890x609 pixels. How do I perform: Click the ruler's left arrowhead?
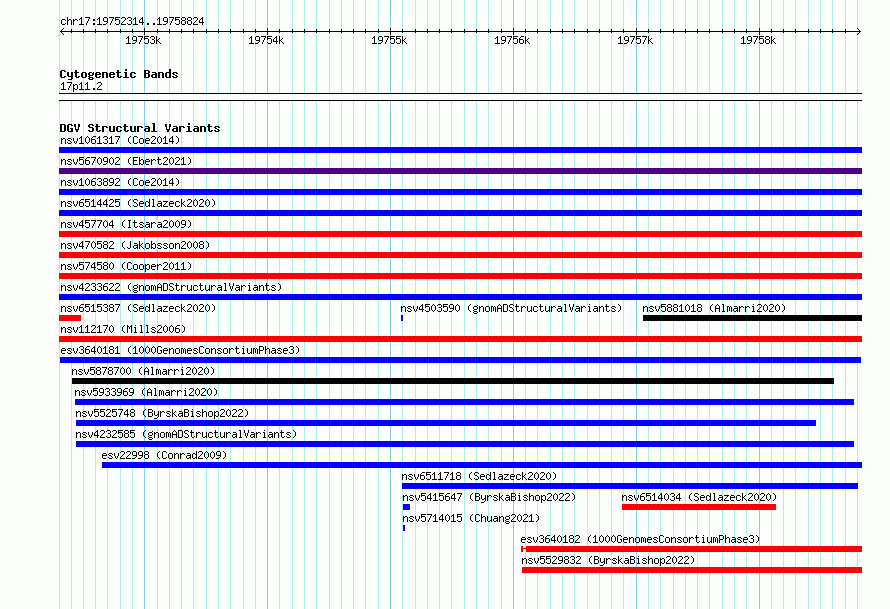(x=62, y=31)
